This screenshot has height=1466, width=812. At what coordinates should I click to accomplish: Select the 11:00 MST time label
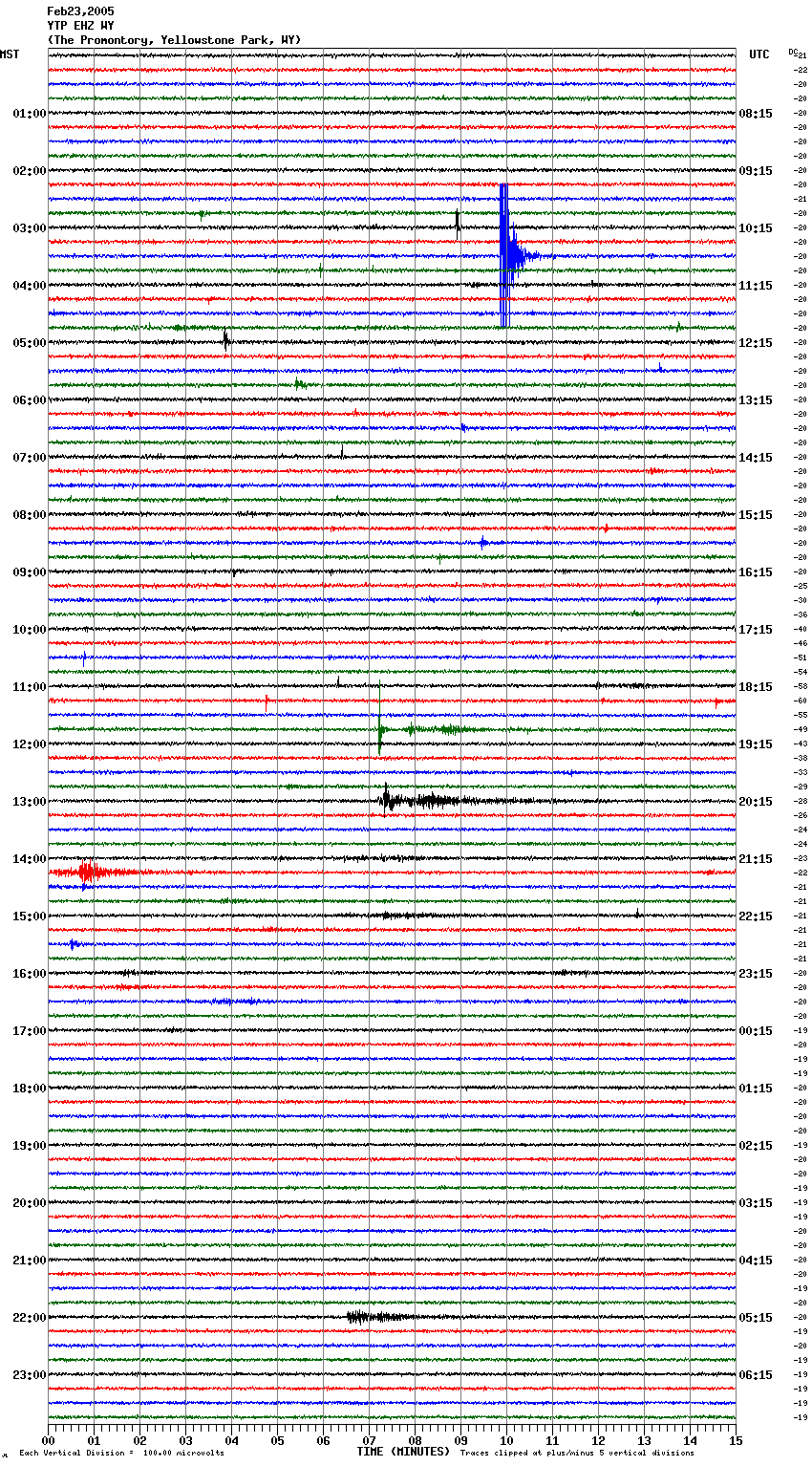point(30,687)
